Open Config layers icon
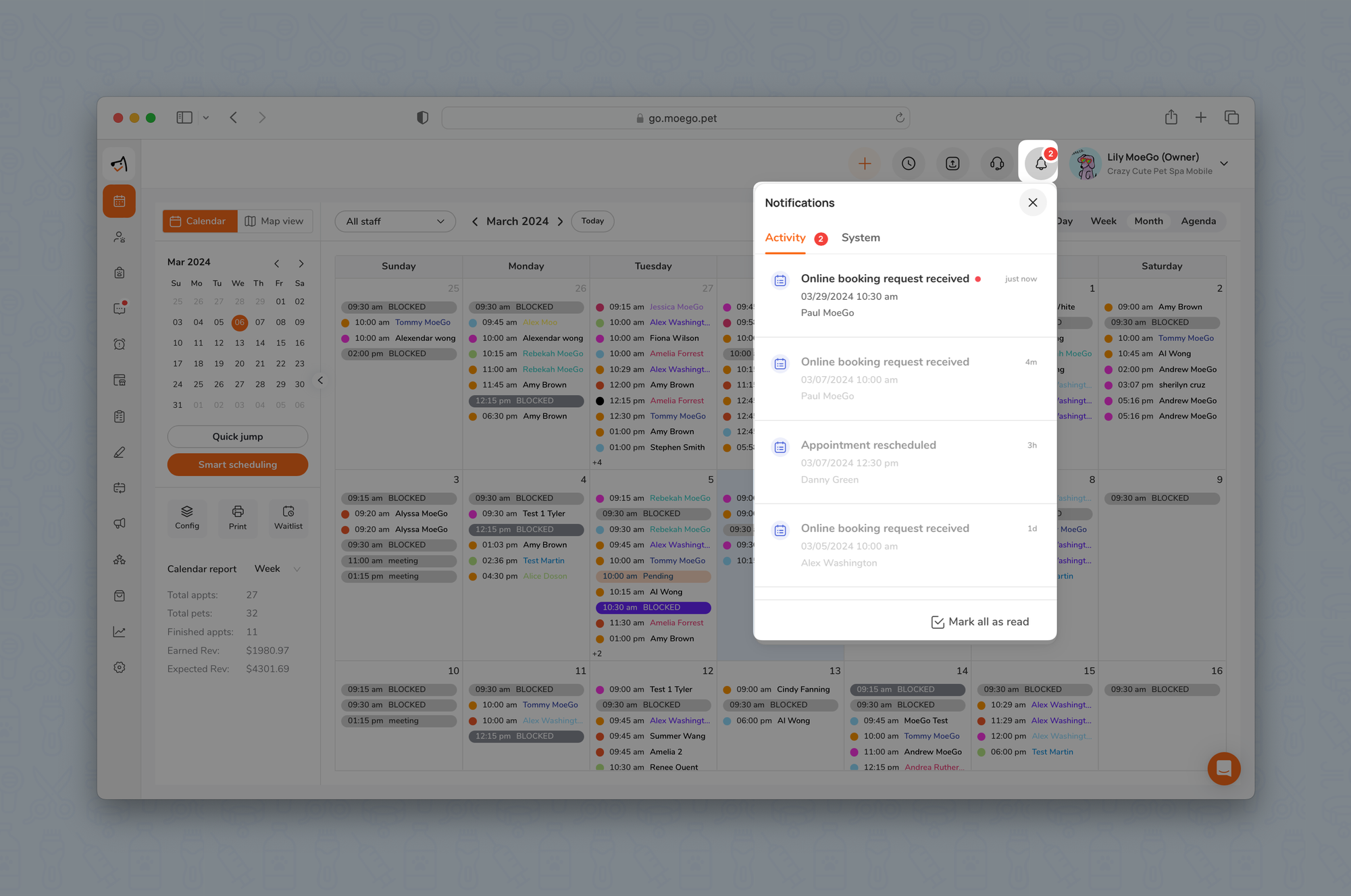The width and height of the screenshot is (1351, 896). pos(187,517)
